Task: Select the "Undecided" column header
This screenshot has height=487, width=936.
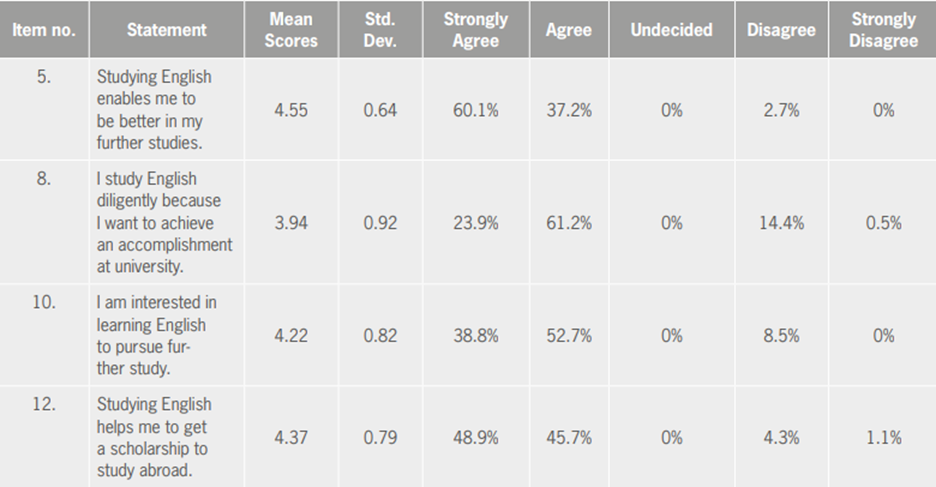Action: (671, 30)
